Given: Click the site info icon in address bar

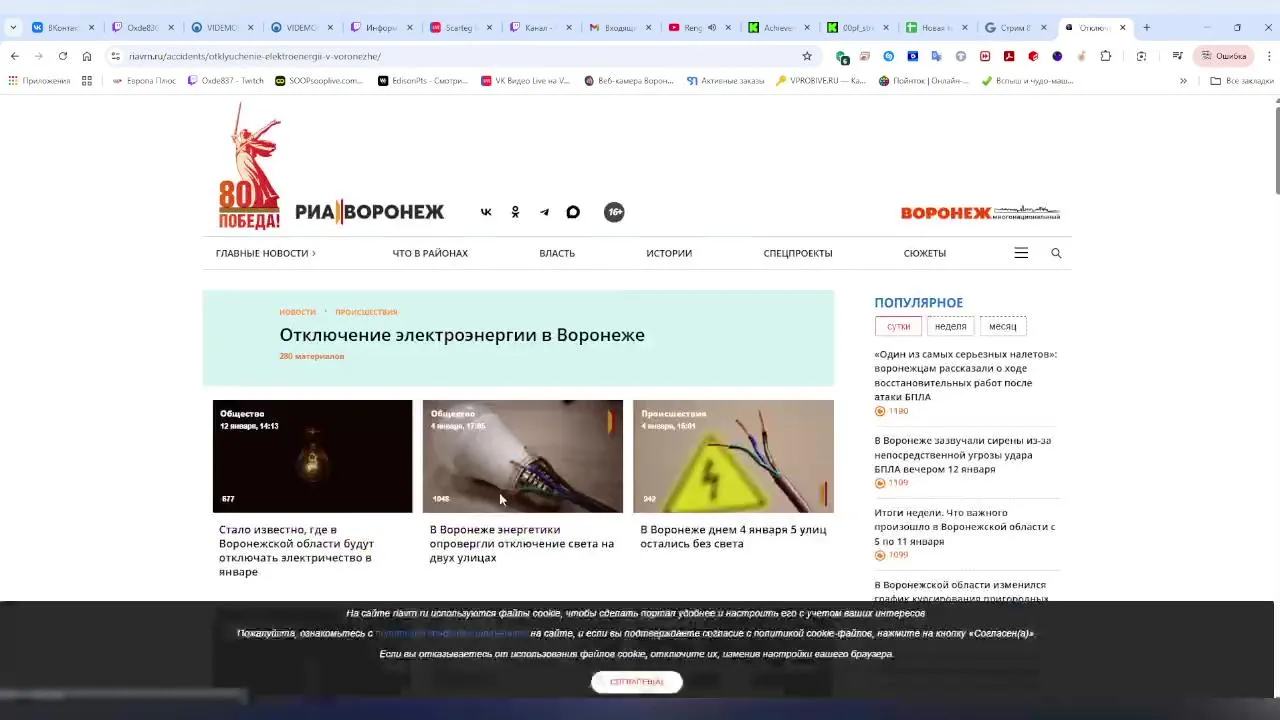Looking at the screenshot, I should click(116, 56).
